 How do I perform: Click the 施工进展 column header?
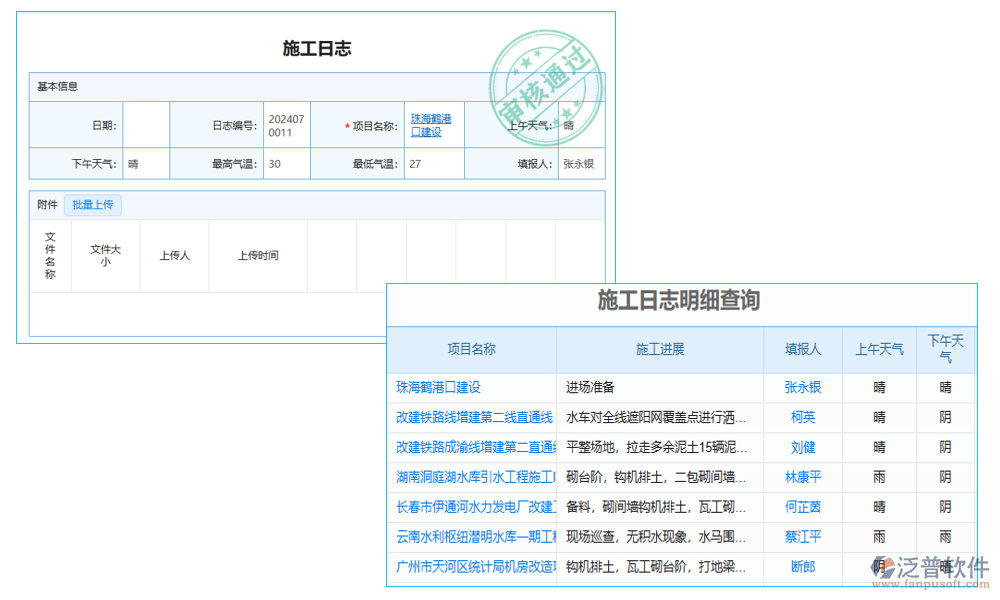pos(660,349)
